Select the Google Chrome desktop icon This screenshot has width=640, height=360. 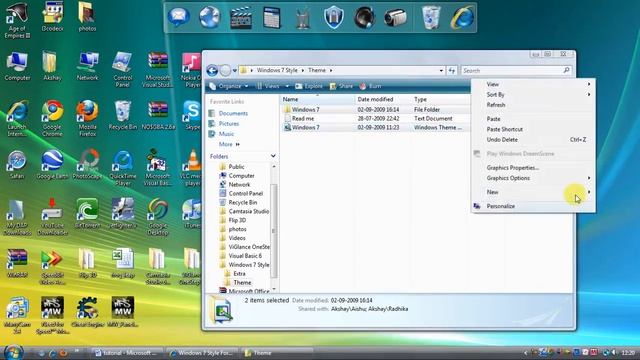point(52,118)
